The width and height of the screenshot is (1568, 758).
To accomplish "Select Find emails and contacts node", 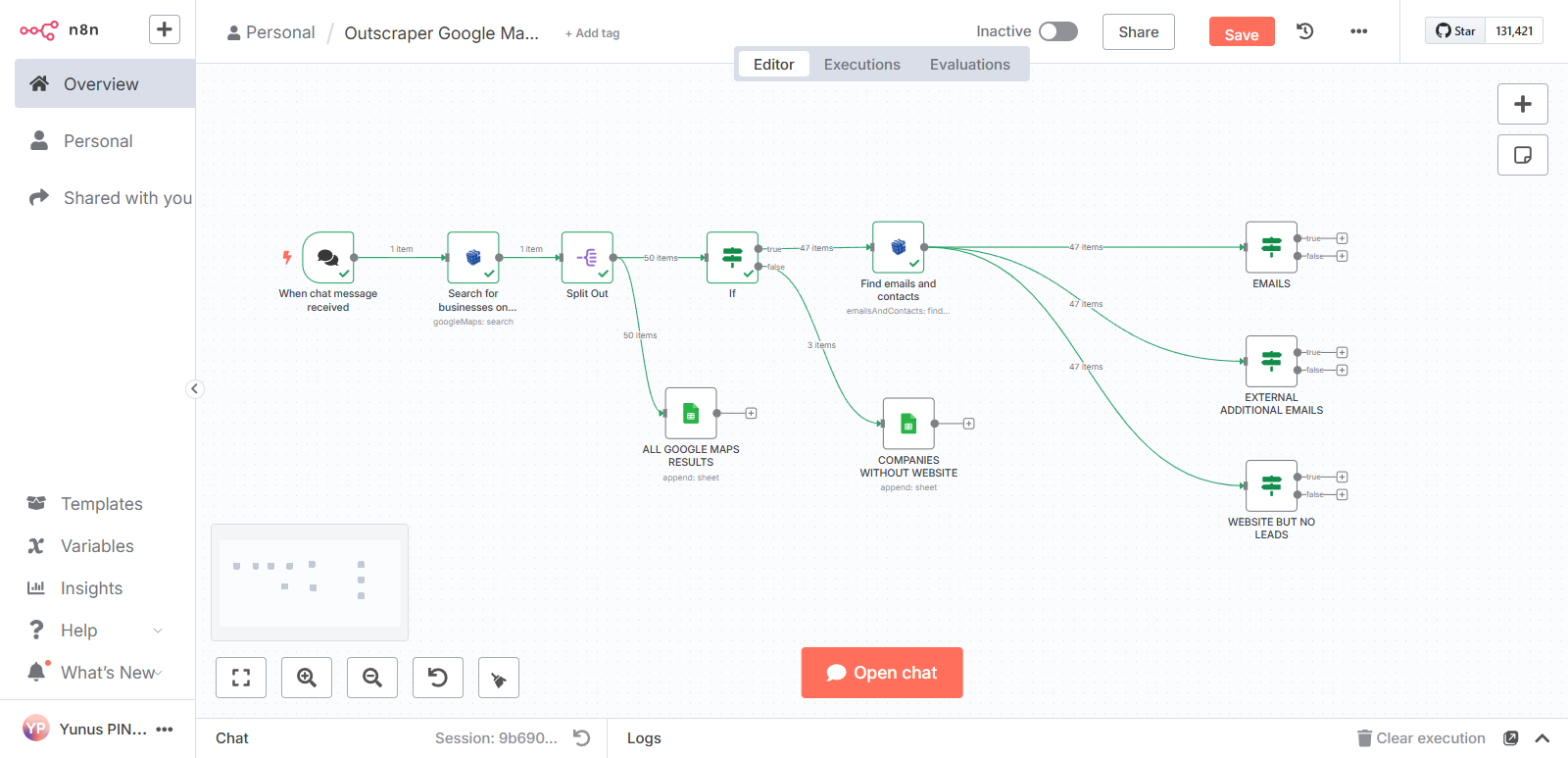I will [899, 247].
